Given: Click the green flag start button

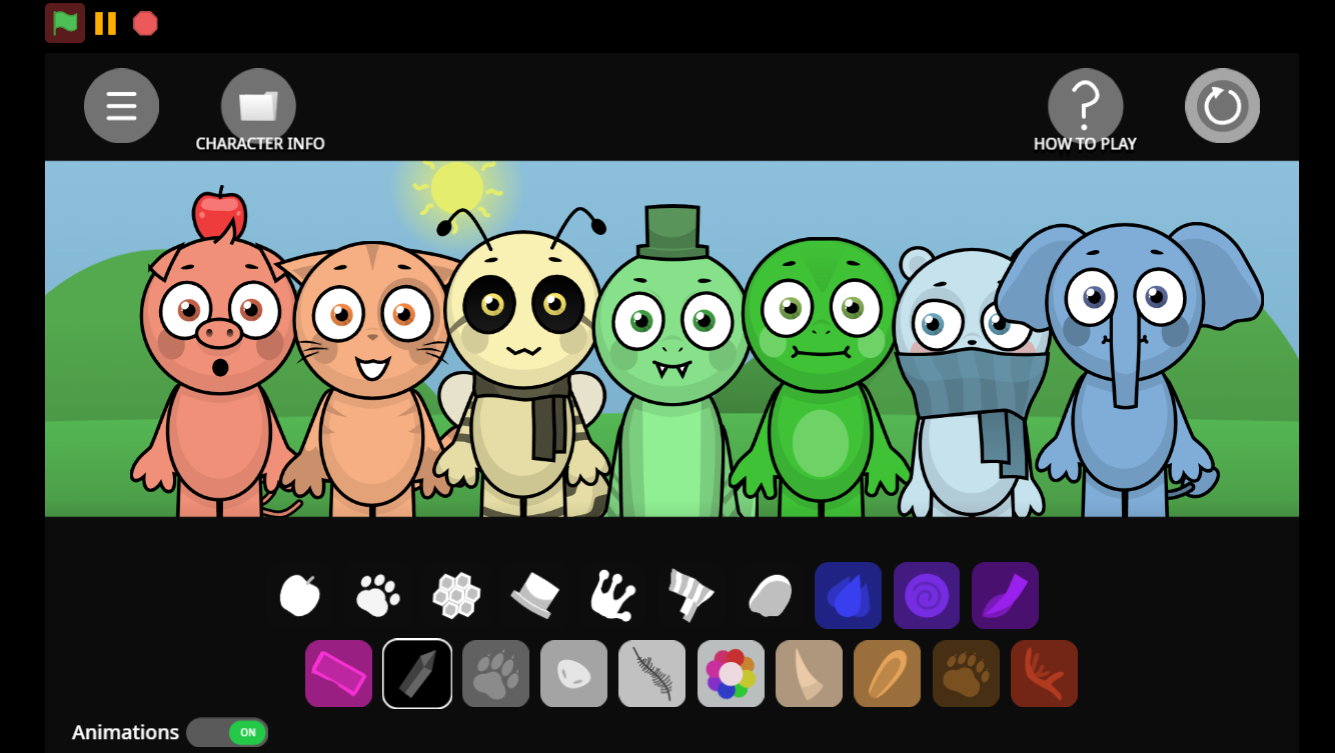Looking at the screenshot, I should (x=65, y=23).
